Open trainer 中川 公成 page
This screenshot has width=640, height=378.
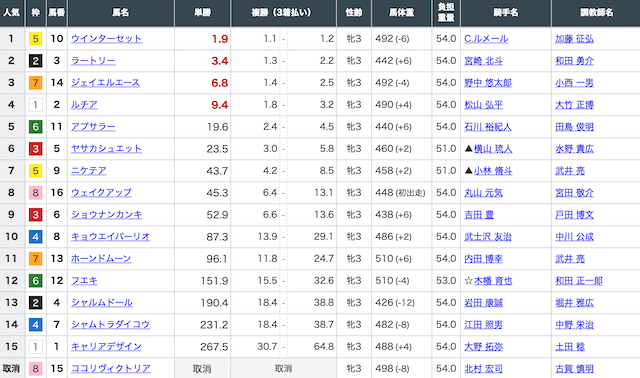pos(574,237)
